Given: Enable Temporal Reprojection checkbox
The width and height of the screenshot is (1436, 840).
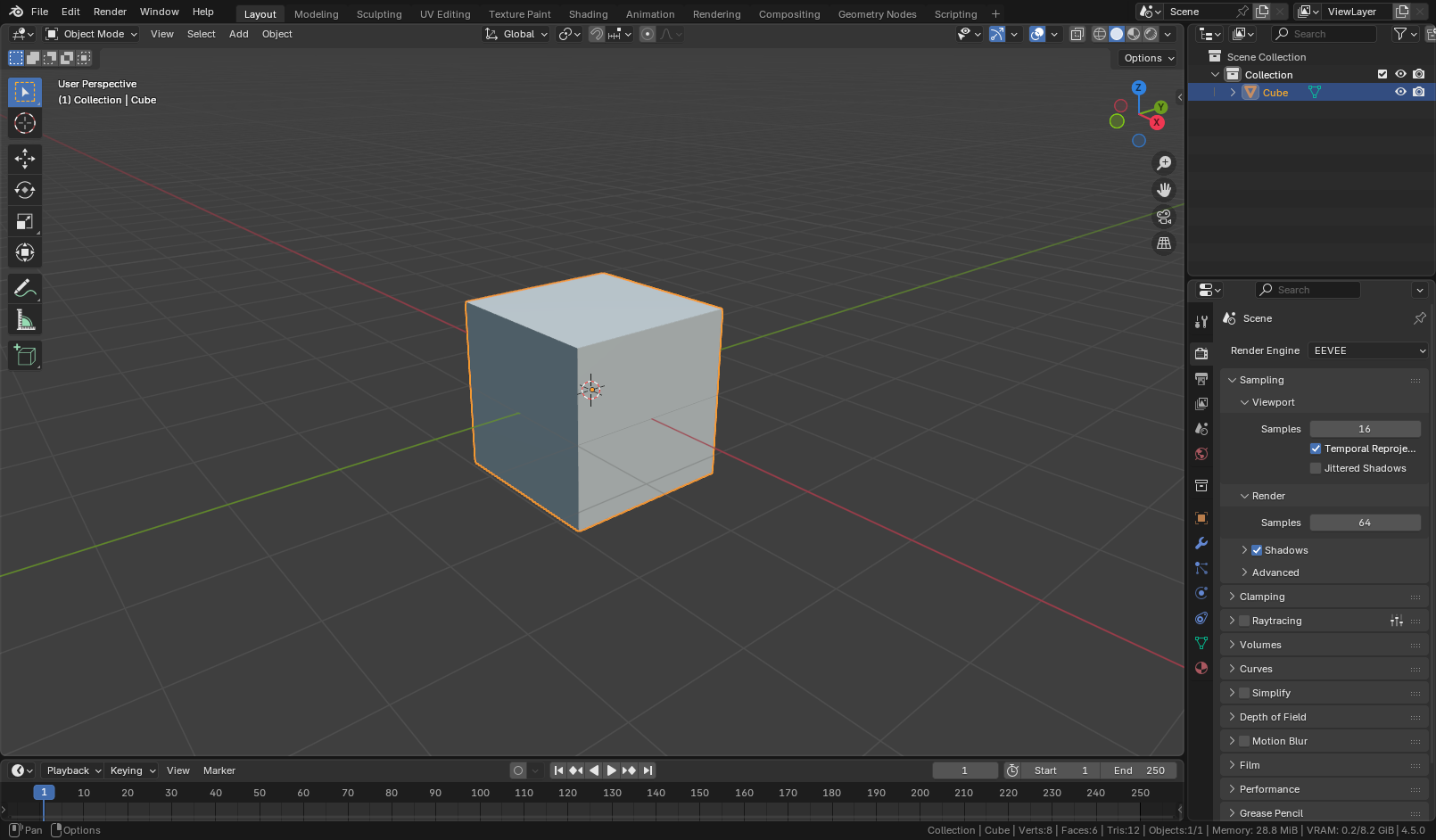Looking at the screenshot, I should tap(1316, 449).
